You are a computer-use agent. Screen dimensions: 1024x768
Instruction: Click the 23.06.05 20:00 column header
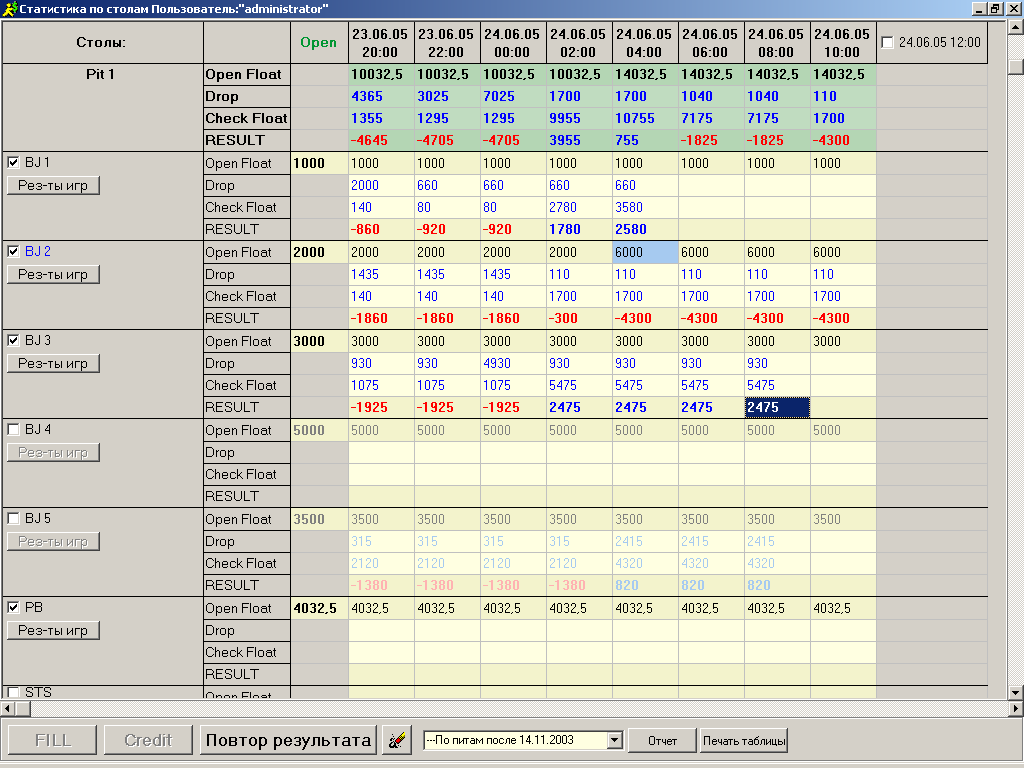click(x=381, y=42)
